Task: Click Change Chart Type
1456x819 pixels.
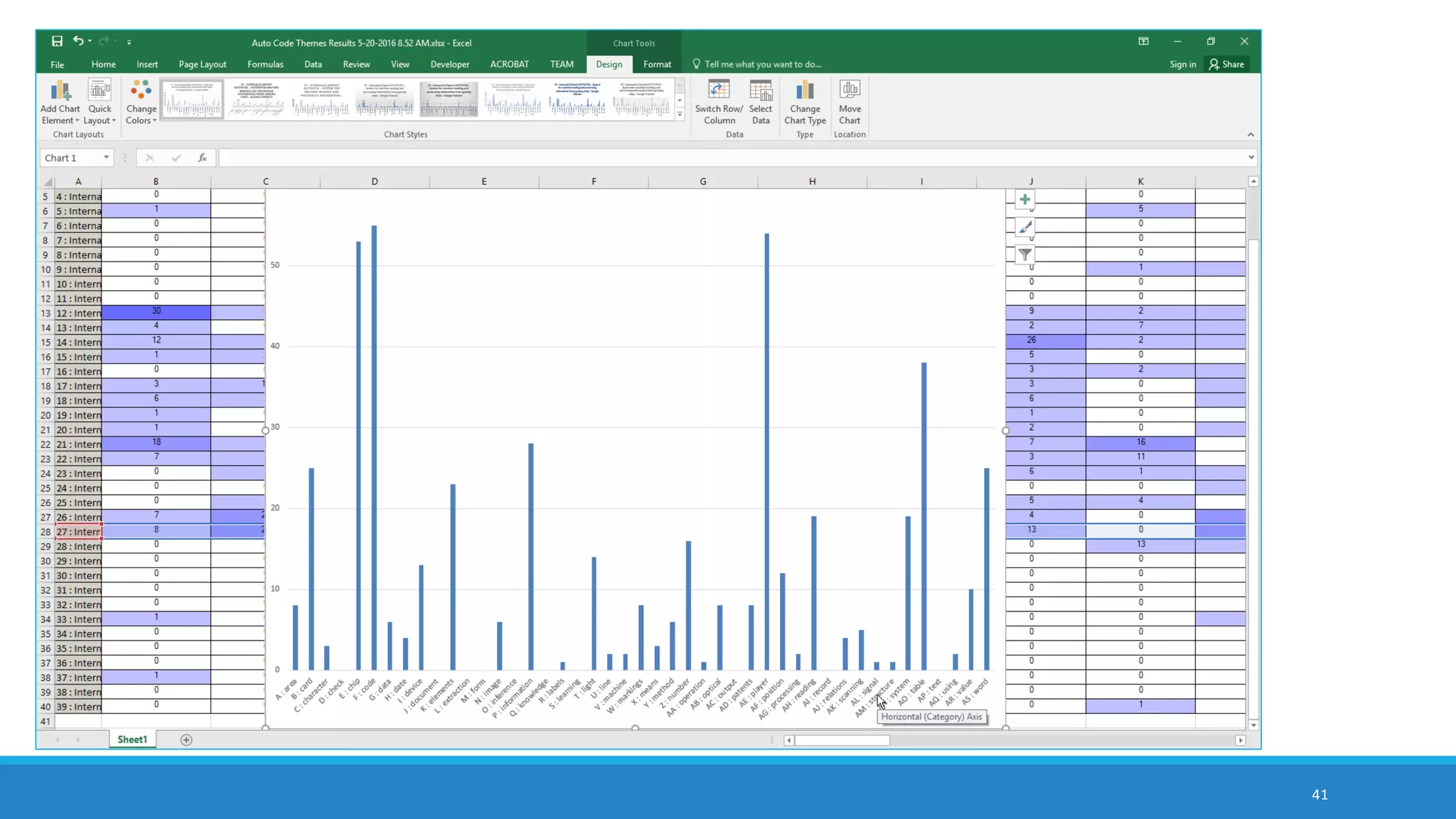Action: [x=805, y=102]
